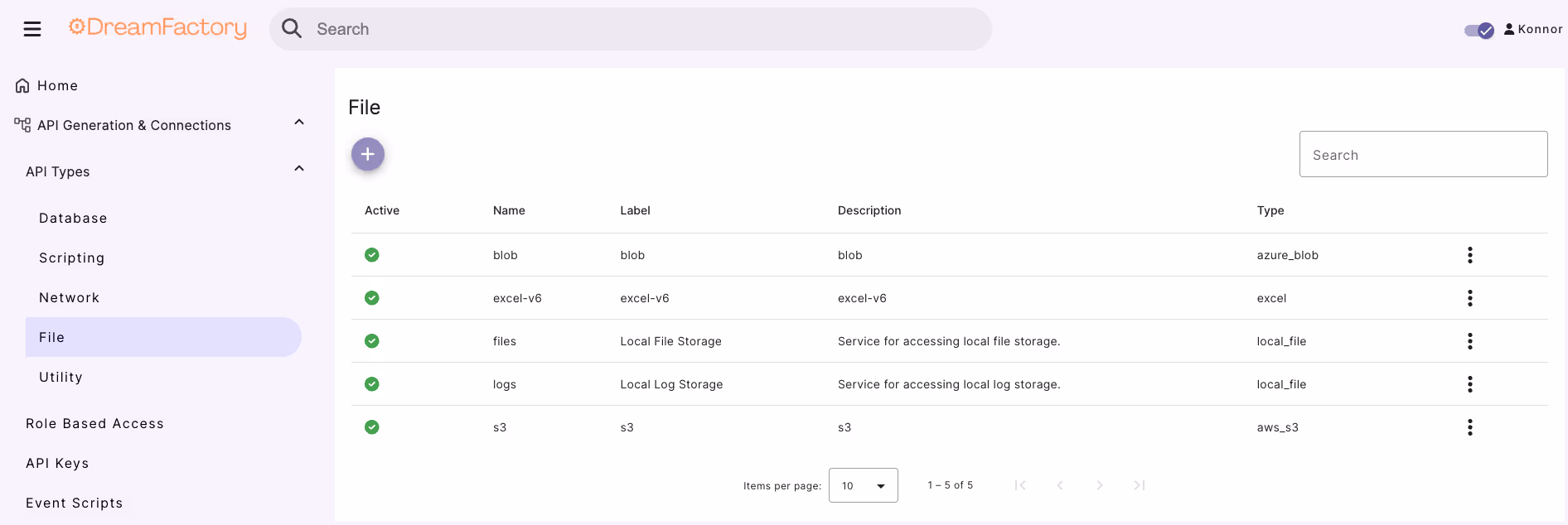This screenshot has height=525, width=1568.
Task: Click the 'azure_blob' type cell
Action: coord(1287,255)
